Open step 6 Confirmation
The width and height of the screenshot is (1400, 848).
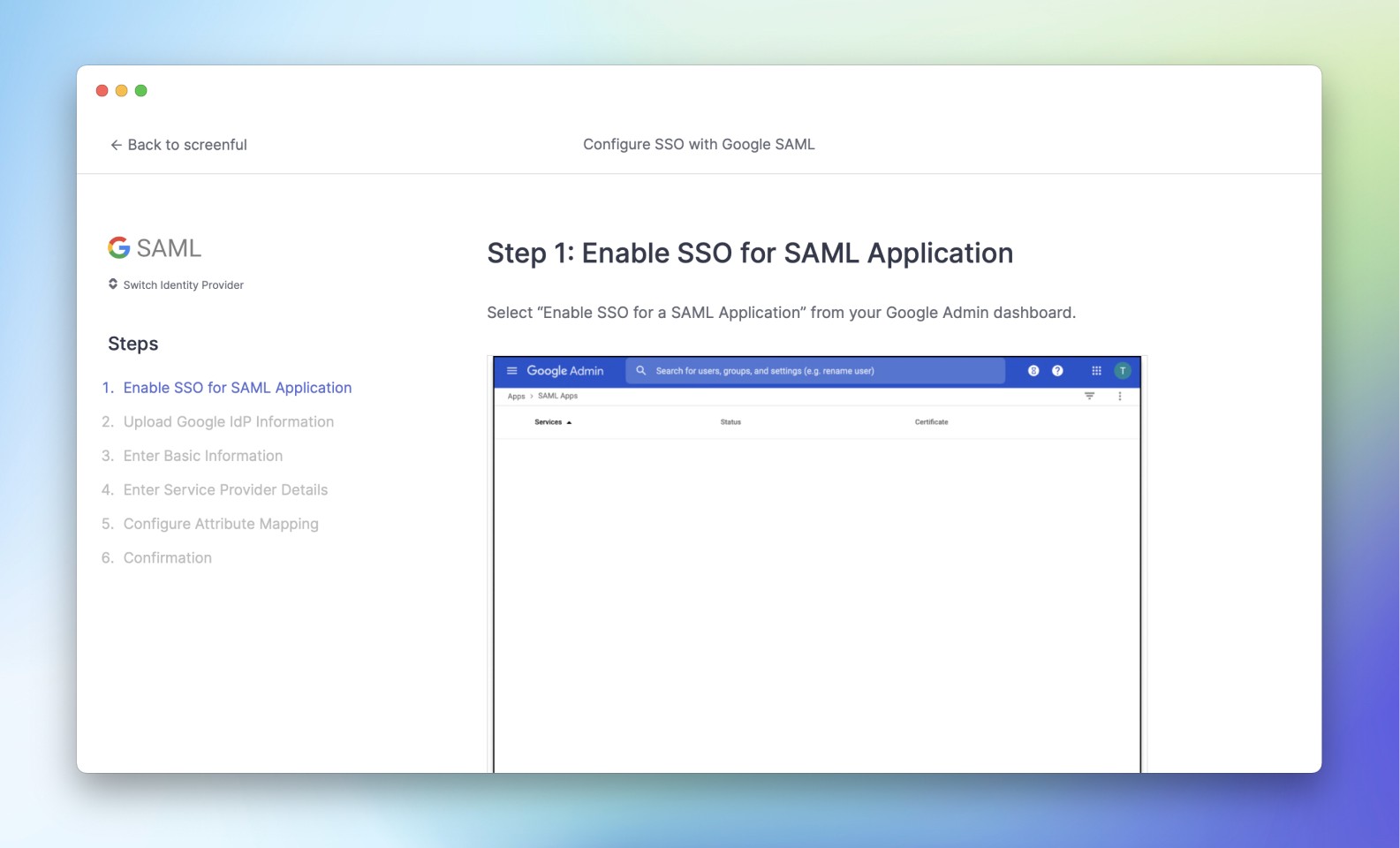[x=157, y=557]
